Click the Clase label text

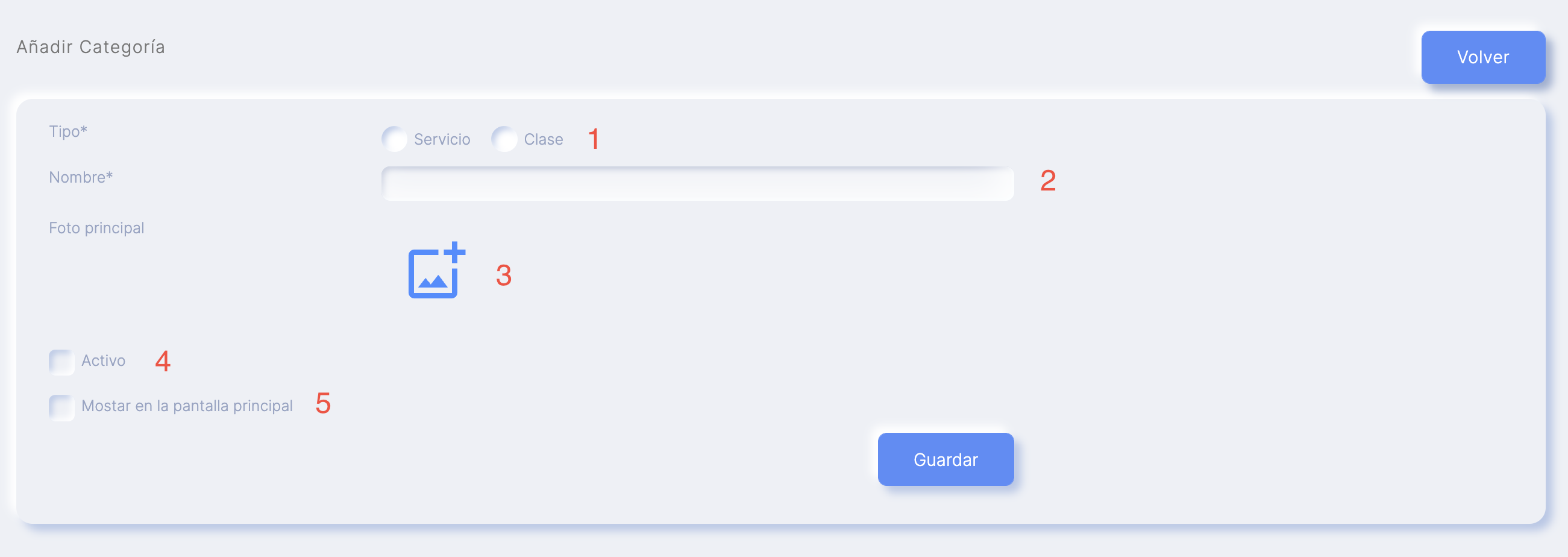point(543,139)
